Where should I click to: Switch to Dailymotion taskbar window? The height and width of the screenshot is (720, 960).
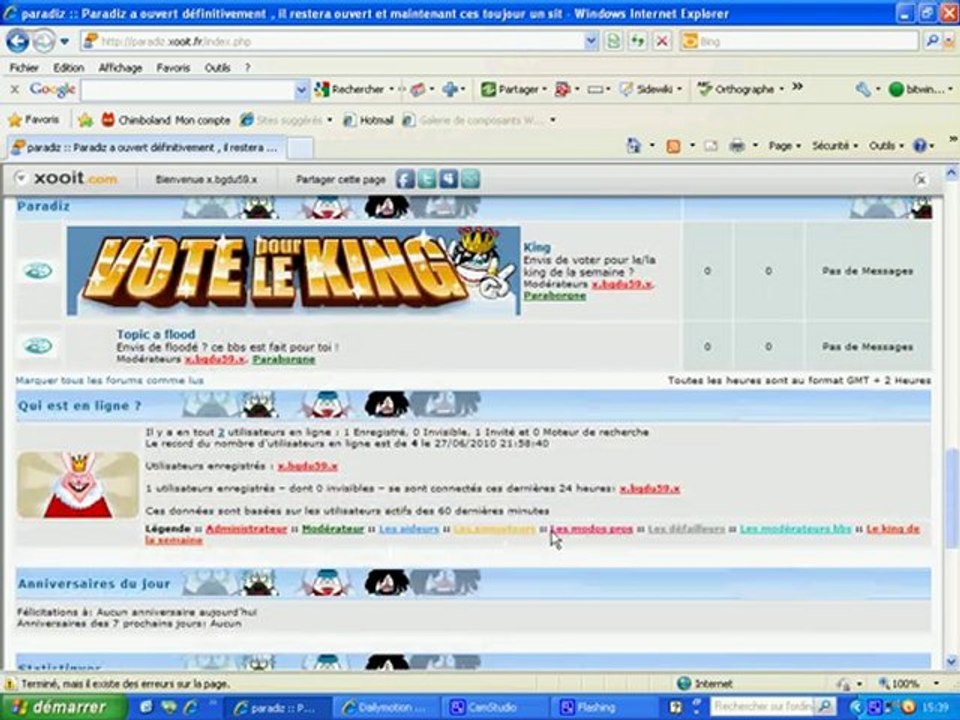pos(386,707)
